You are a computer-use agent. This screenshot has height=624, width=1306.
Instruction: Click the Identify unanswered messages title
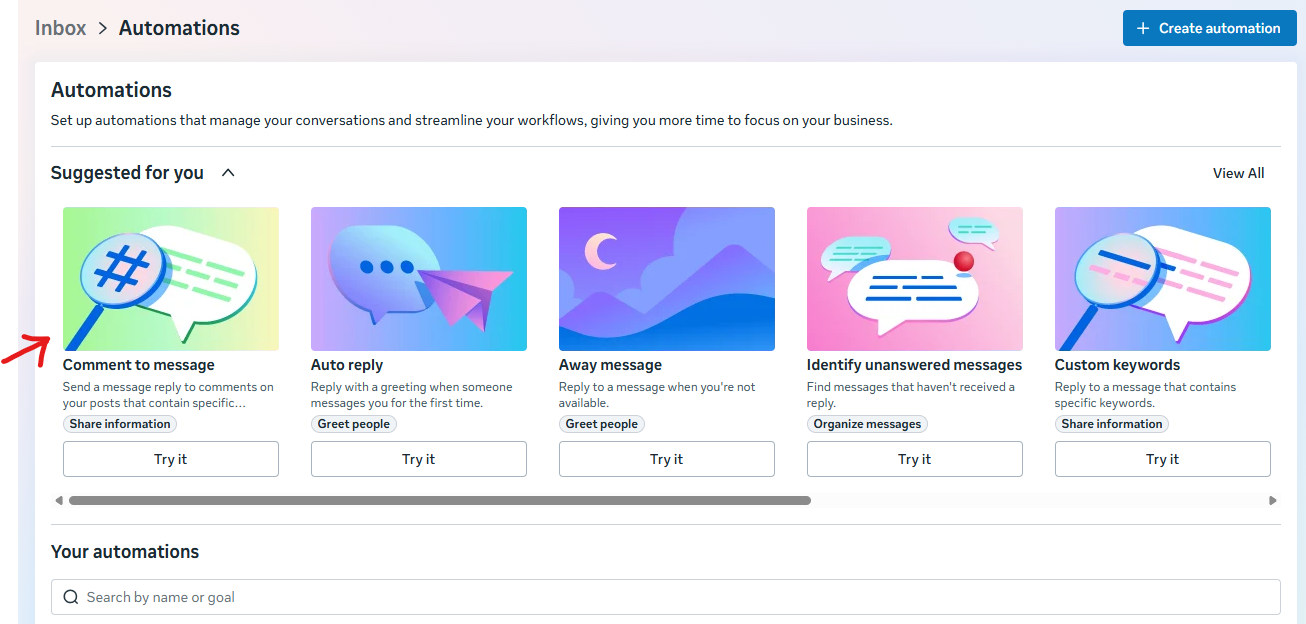pos(915,365)
